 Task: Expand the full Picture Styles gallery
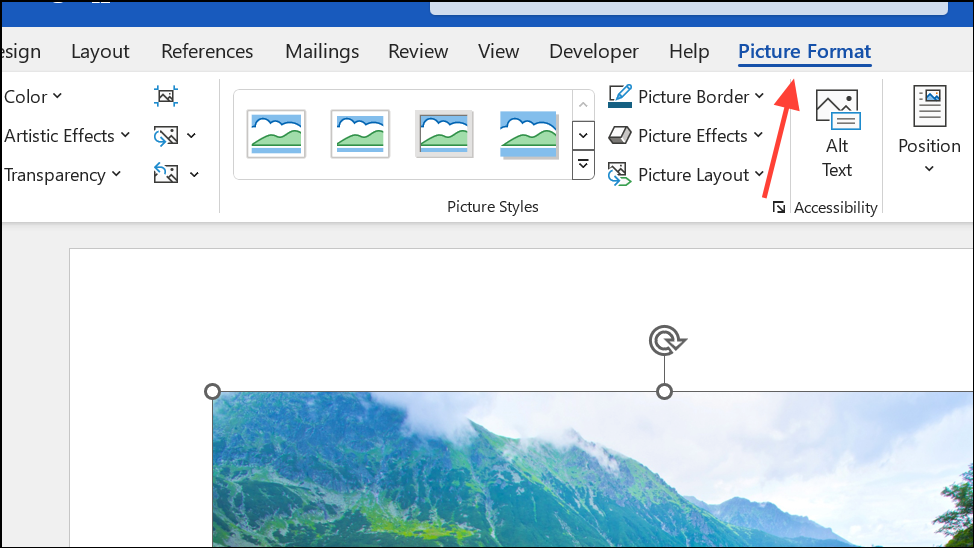[x=583, y=165]
